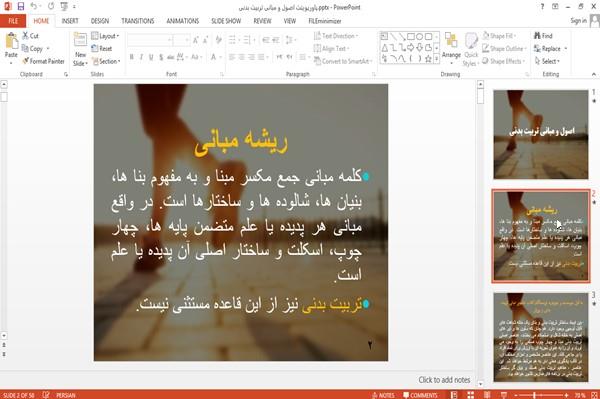Click Sign in link

(x=579, y=21)
